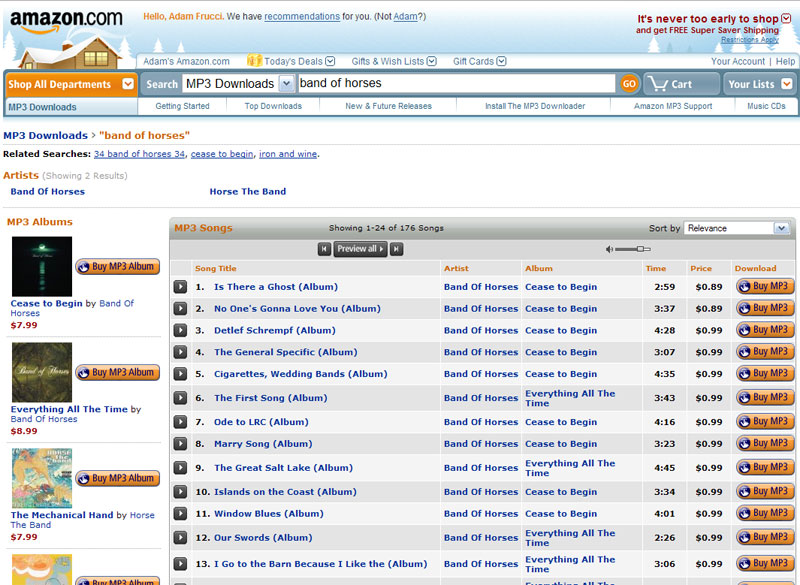Image resolution: width=800 pixels, height=585 pixels.
Task: Play preview of The Great Salt Lake
Action: pos(180,468)
